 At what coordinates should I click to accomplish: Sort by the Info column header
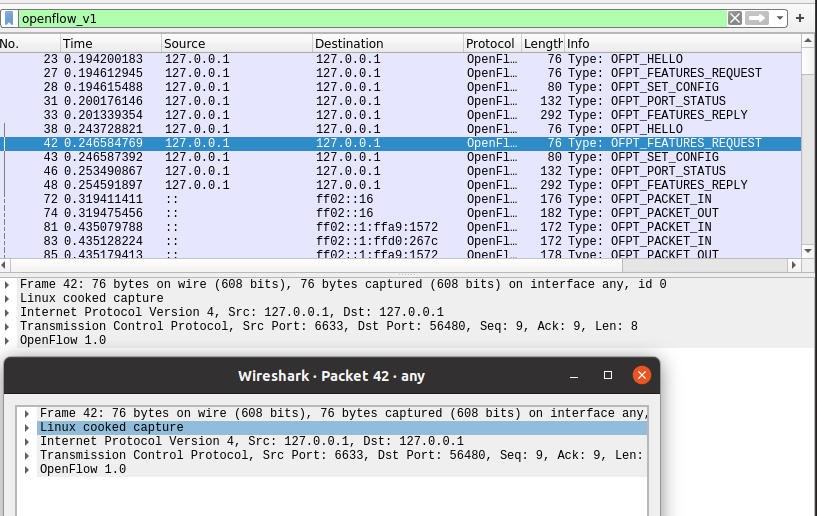tap(683, 44)
